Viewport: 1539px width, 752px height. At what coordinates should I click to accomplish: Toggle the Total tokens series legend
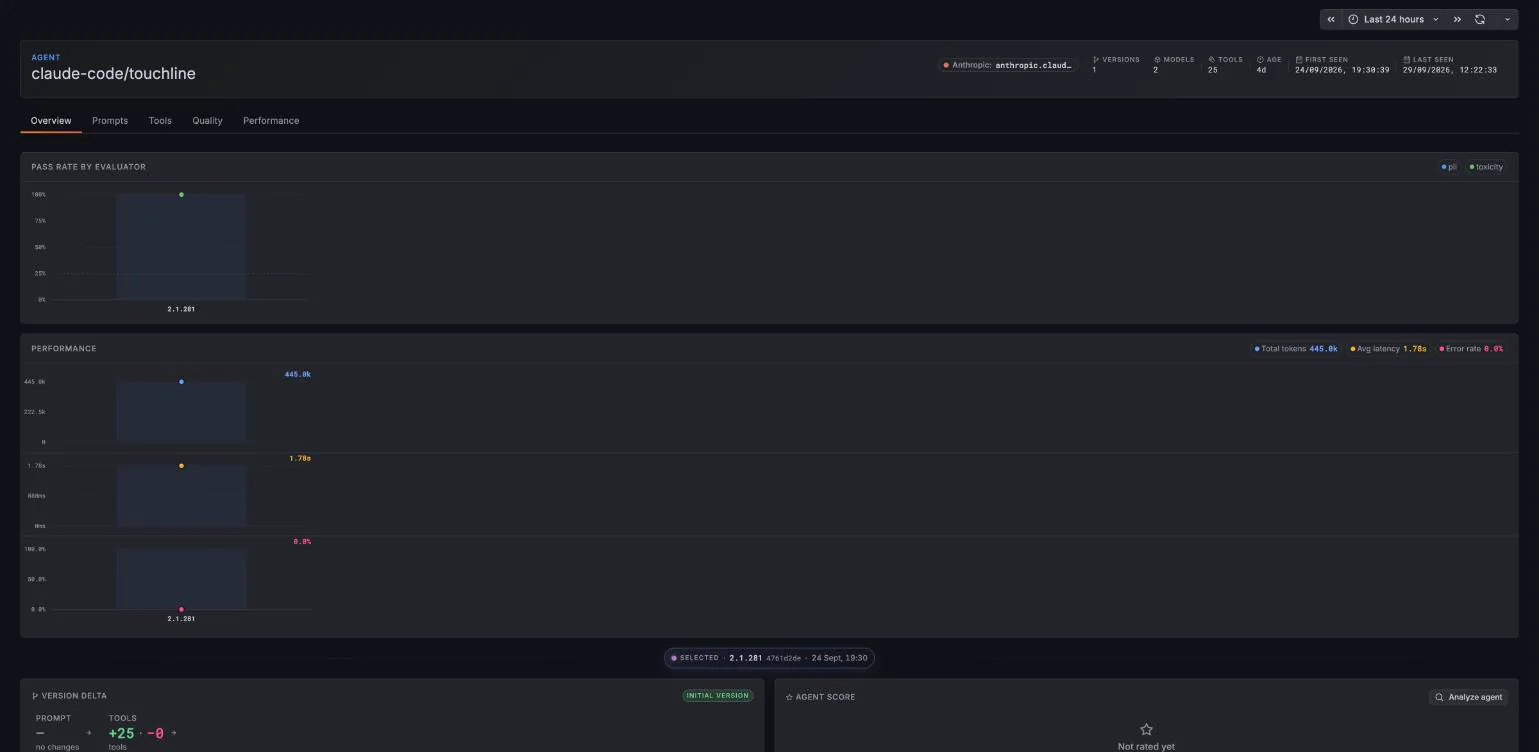1296,349
